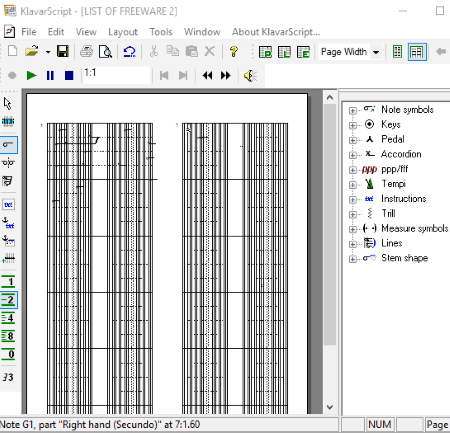
Task: Open the Tools menu
Action: click(161, 32)
